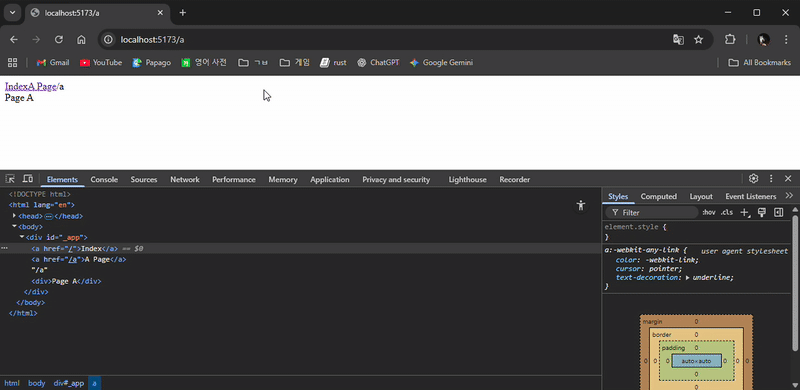Click the browser Back arrow
The width and height of the screenshot is (800, 390).
(x=14, y=40)
